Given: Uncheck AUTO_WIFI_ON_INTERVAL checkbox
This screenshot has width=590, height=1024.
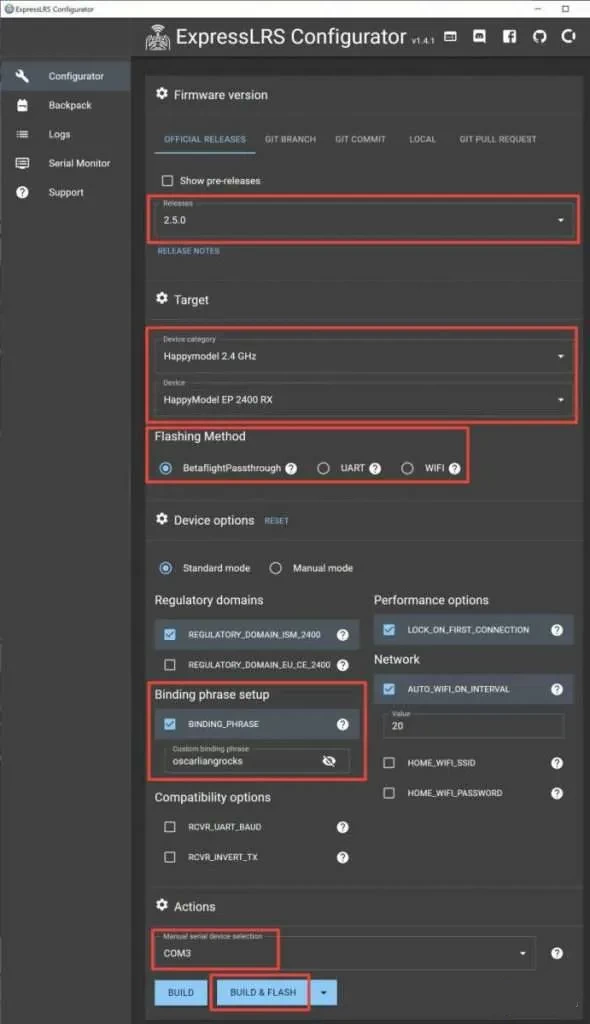Looking at the screenshot, I should (389, 690).
